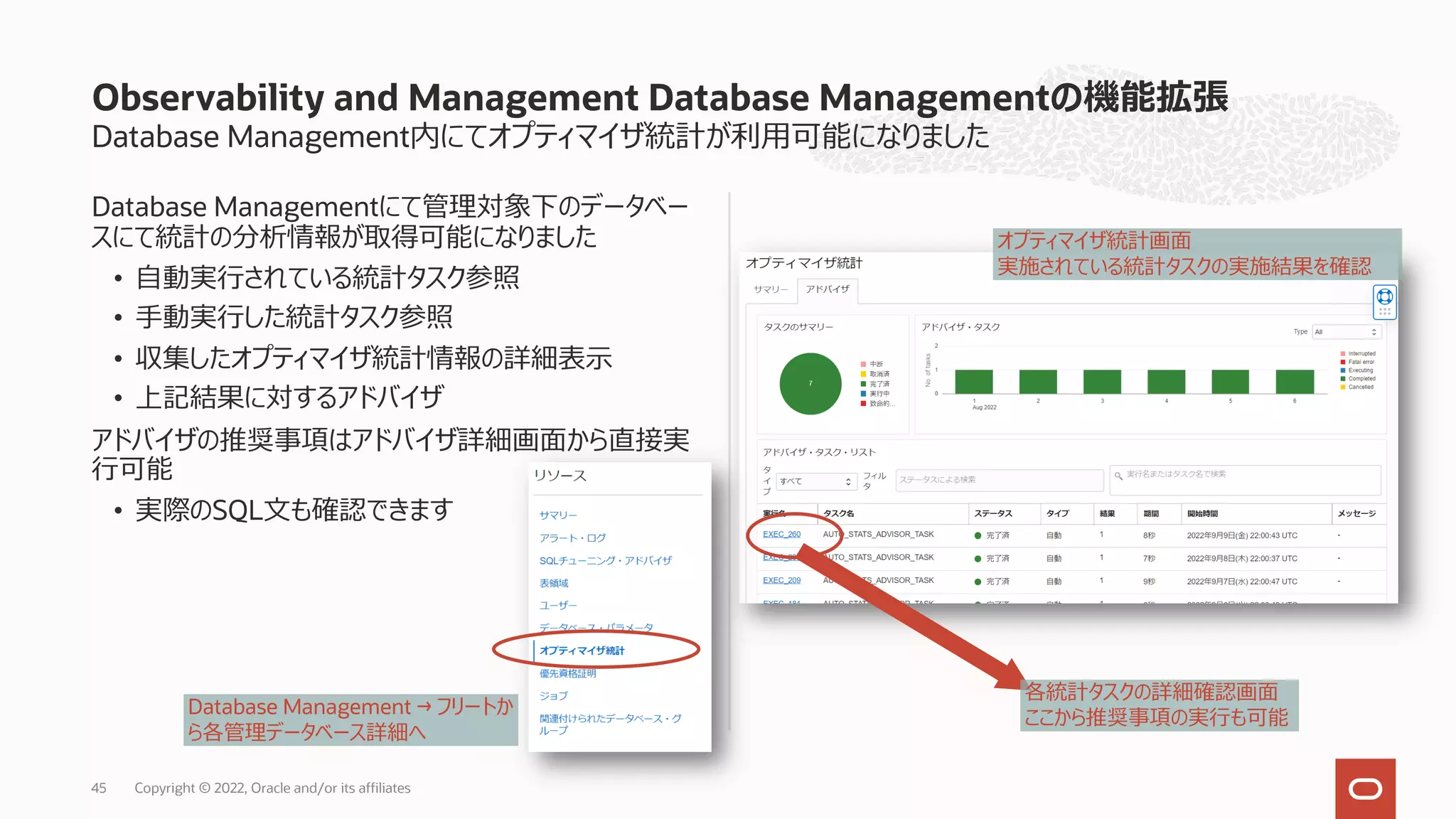Open the EXEC_260 execution link
This screenshot has height=819, width=1456.
coord(781,534)
